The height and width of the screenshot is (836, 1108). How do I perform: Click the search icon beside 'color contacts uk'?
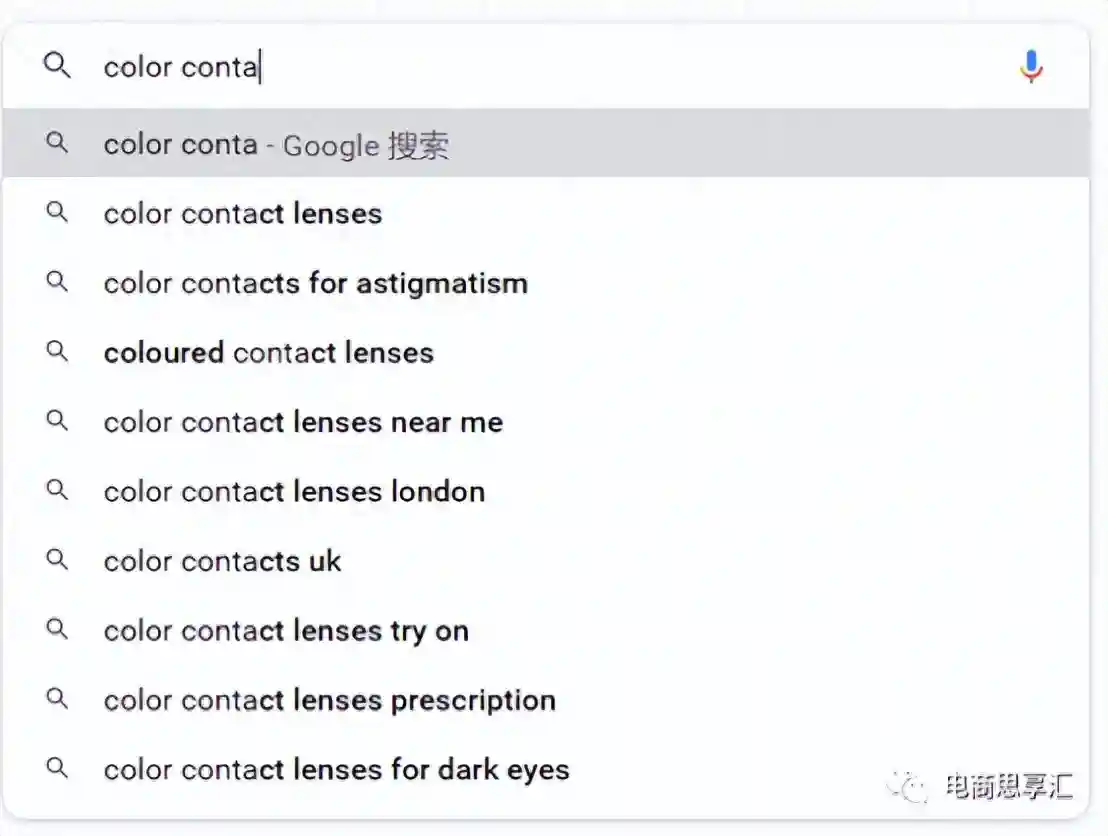click(57, 561)
